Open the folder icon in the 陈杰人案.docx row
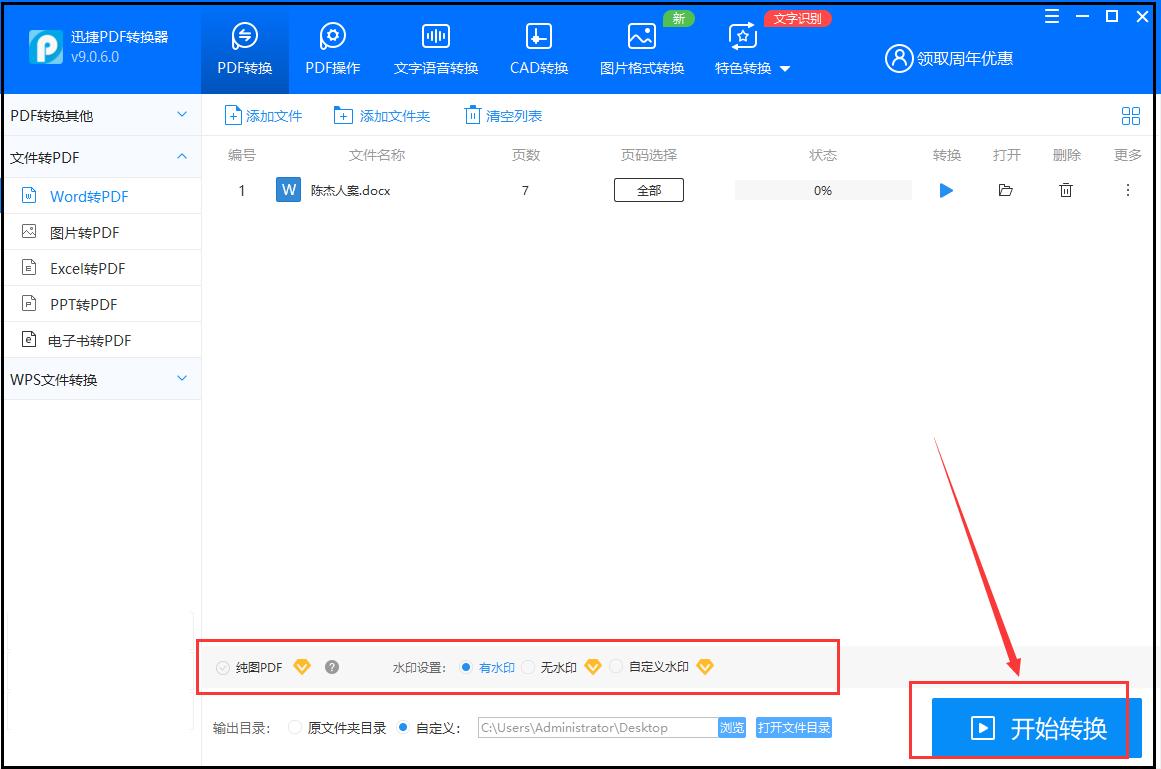This screenshot has height=769, width=1161. tap(1006, 190)
